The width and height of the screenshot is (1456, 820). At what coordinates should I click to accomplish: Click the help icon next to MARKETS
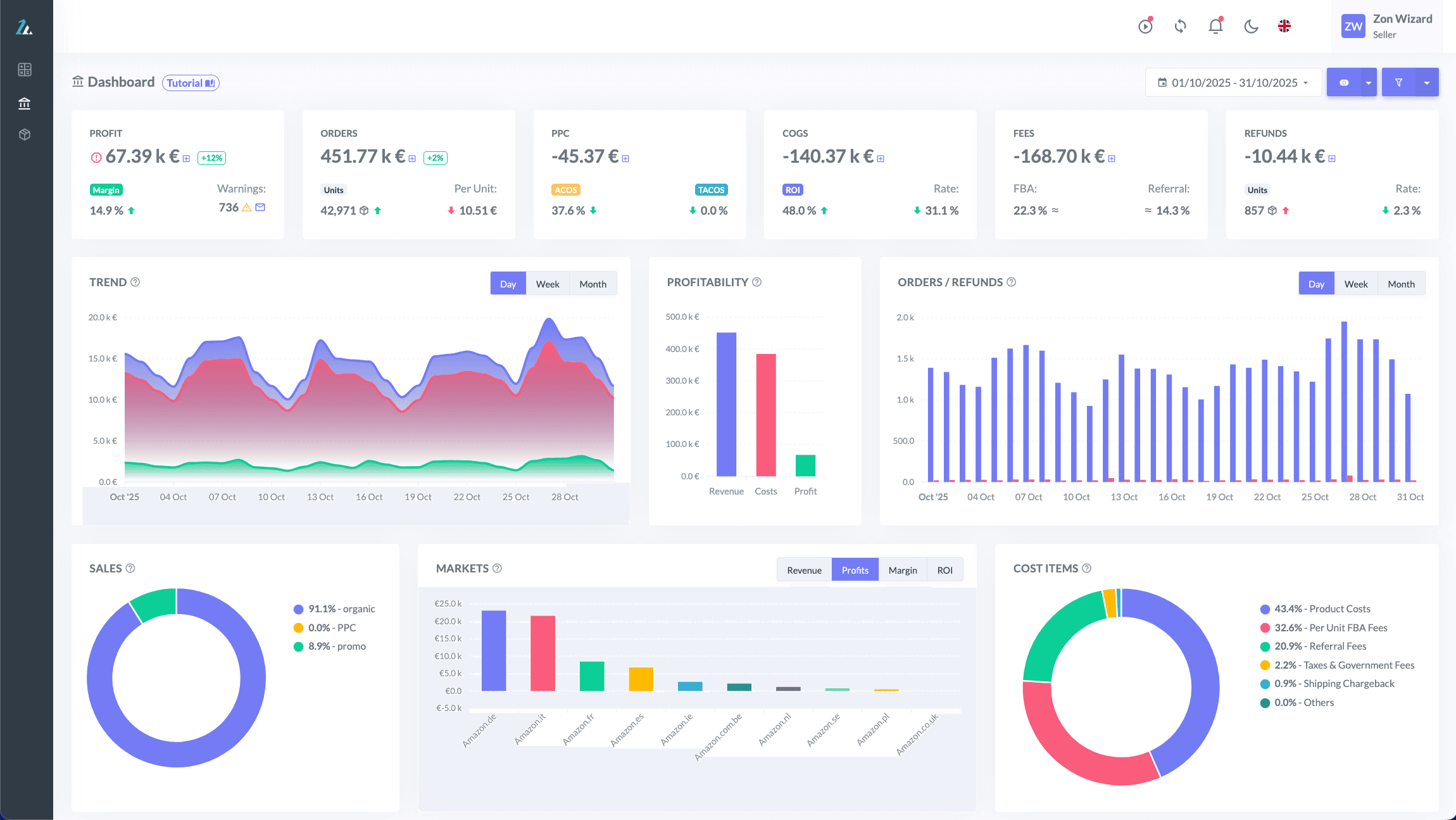(497, 568)
